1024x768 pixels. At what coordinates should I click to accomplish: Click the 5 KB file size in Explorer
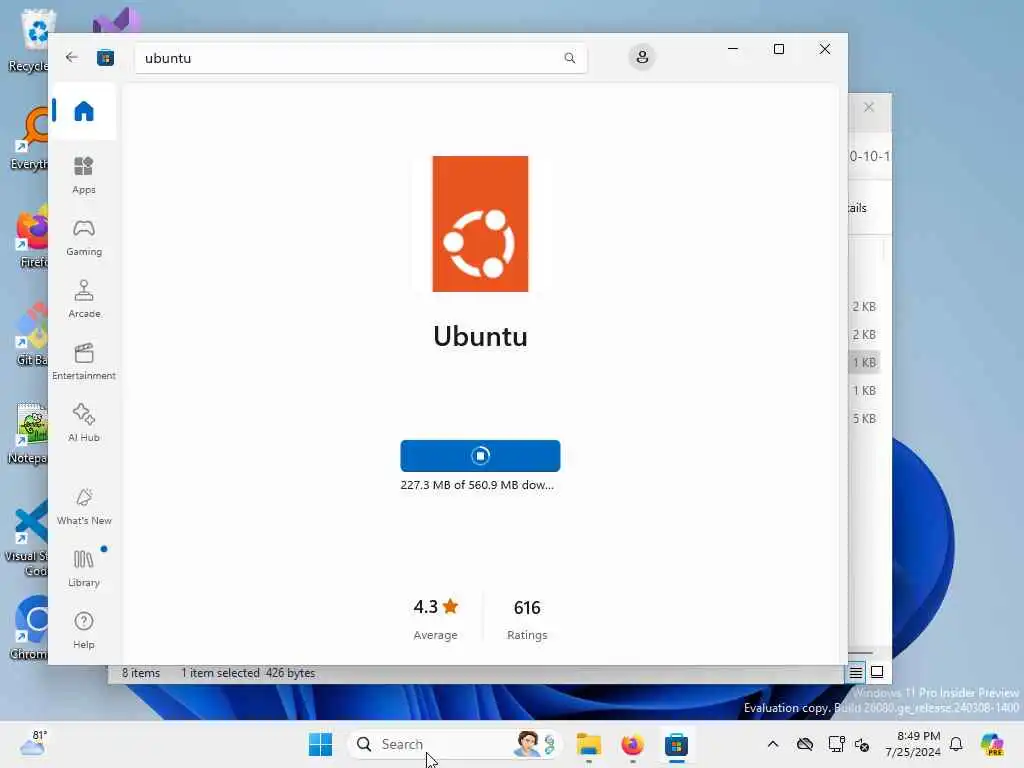864,419
